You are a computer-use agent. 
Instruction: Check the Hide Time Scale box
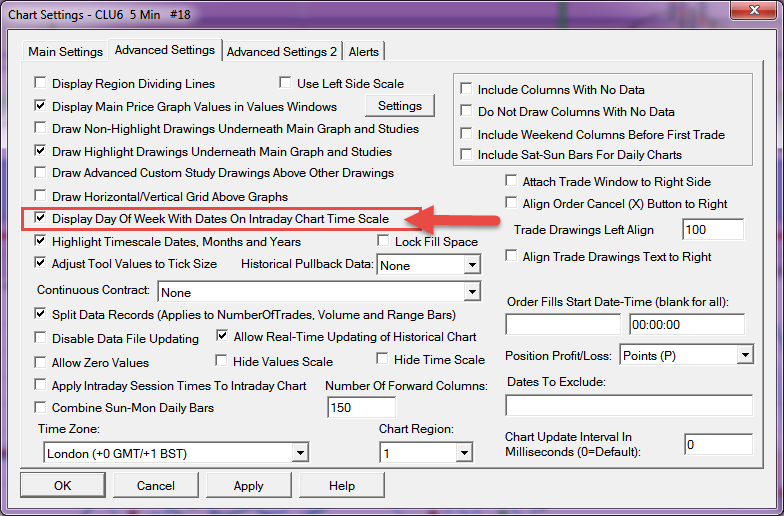[382, 358]
